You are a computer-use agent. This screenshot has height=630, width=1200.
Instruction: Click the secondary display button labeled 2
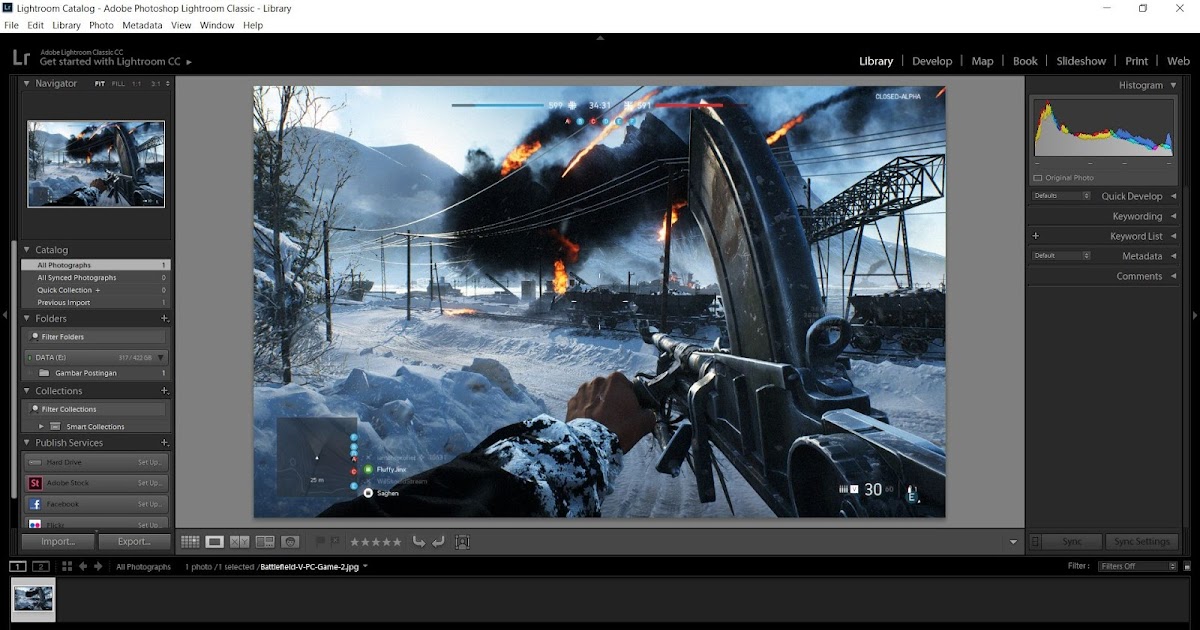[x=41, y=567]
